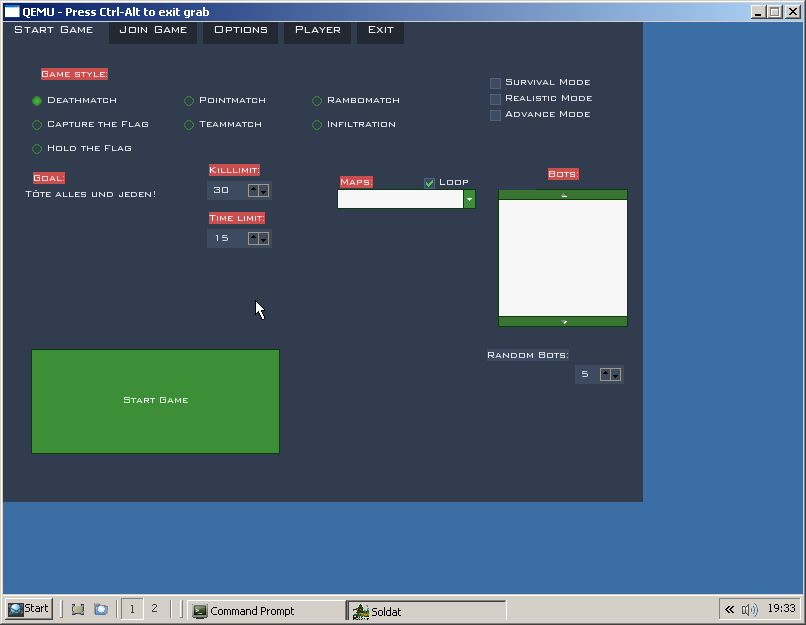Increase the Random Bots count arrow

pos(604,374)
